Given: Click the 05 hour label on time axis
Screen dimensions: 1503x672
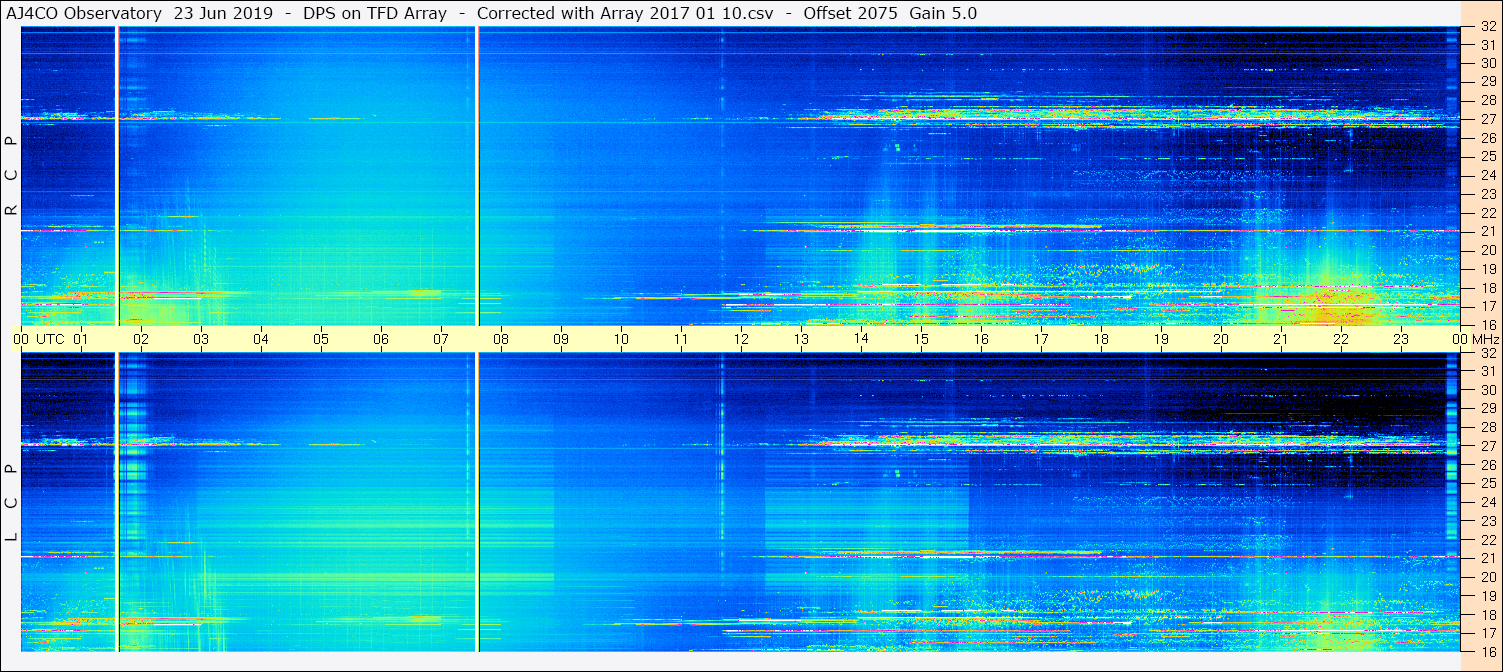Looking at the screenshot, I should (321, 339).
